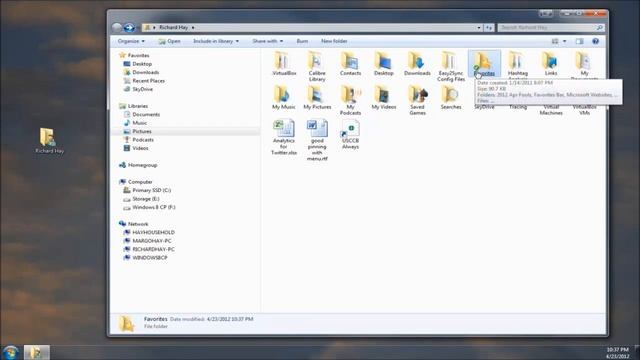This screenshot has height=360, width=640.
Task: Open the Calibre Library folder
Action: [x=317, y=67]
